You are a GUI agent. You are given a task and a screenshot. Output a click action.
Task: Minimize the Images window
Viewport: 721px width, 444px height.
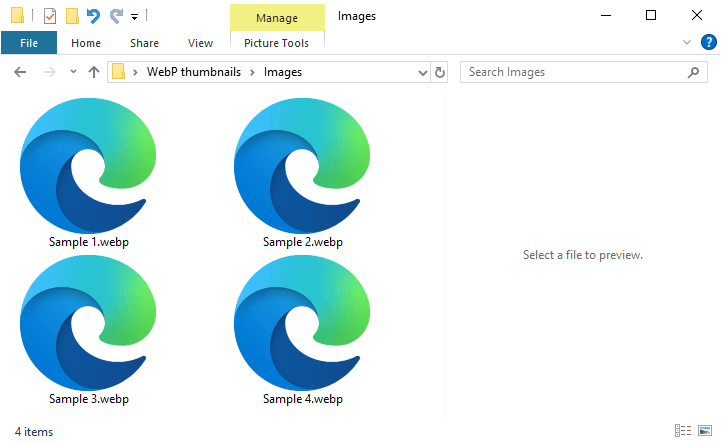606,16
